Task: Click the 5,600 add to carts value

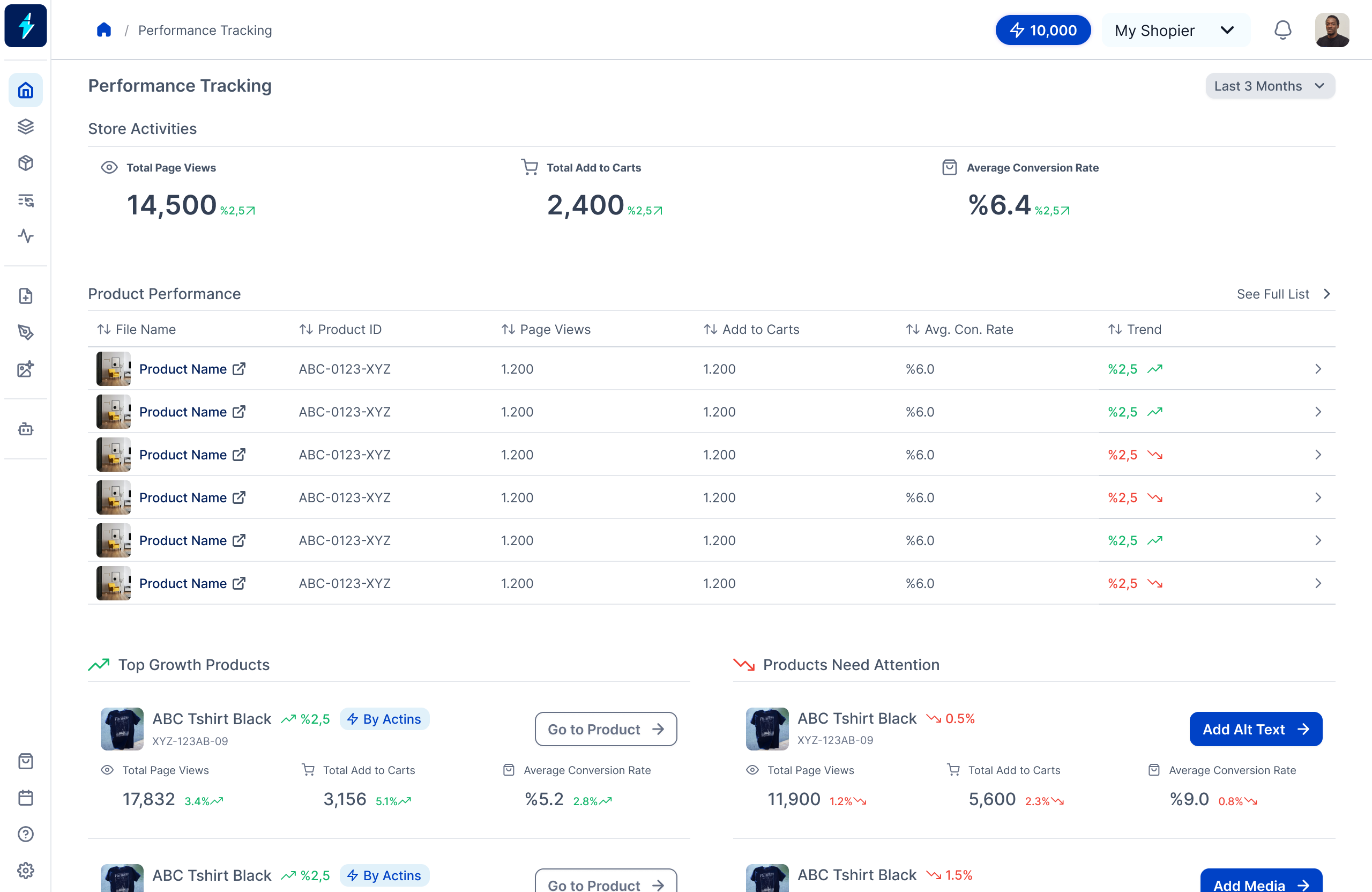Action: tap(991, 799)
